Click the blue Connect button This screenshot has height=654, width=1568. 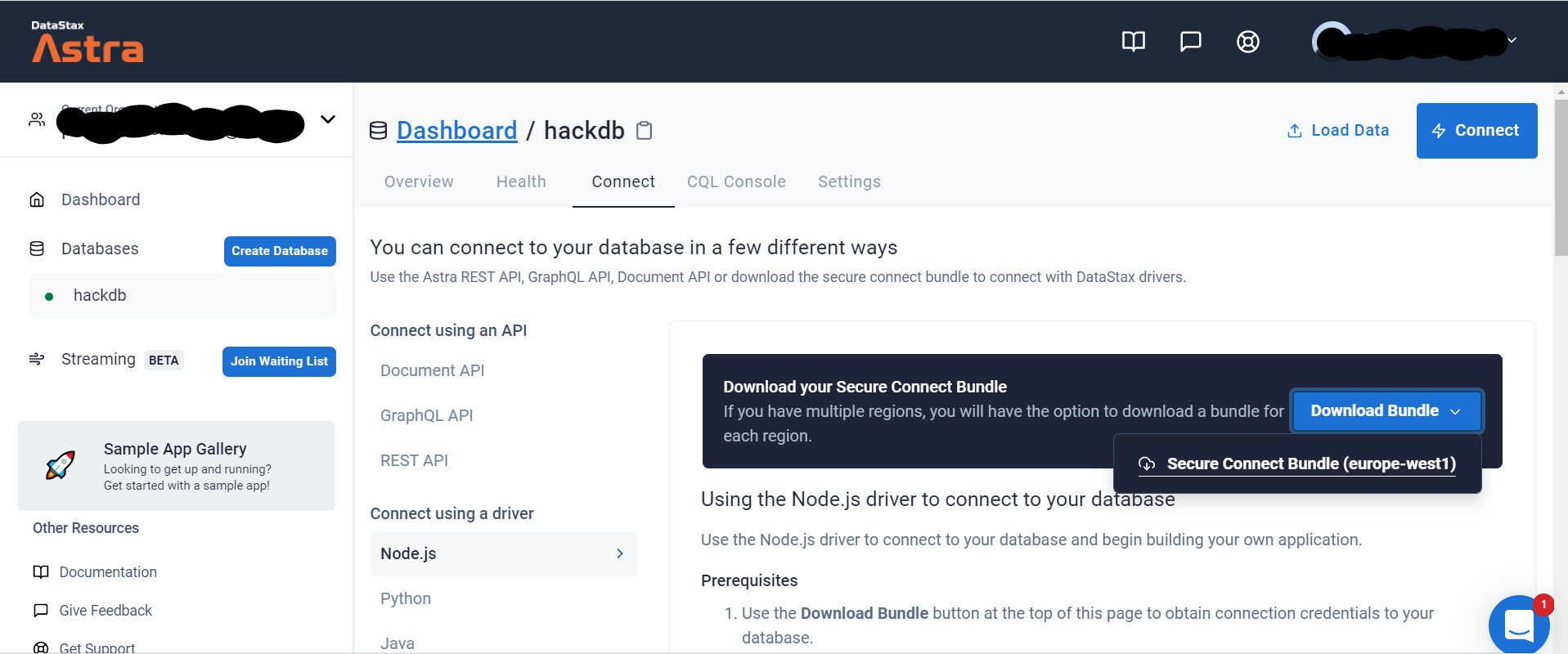(x=1476, y=131)
